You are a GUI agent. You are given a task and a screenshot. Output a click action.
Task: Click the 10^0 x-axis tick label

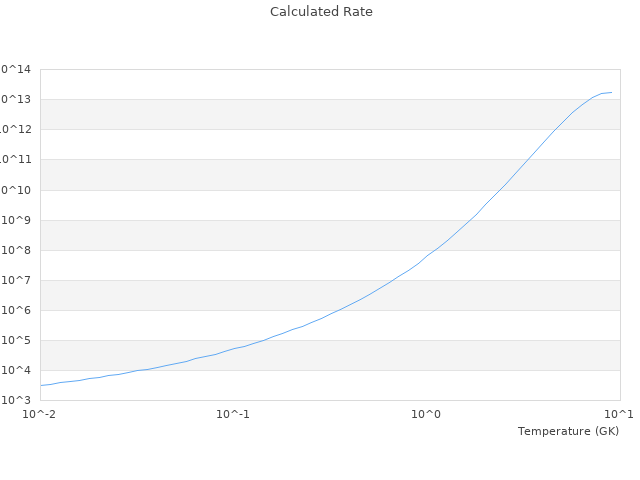pyautogui.click(x=427, y=413)
